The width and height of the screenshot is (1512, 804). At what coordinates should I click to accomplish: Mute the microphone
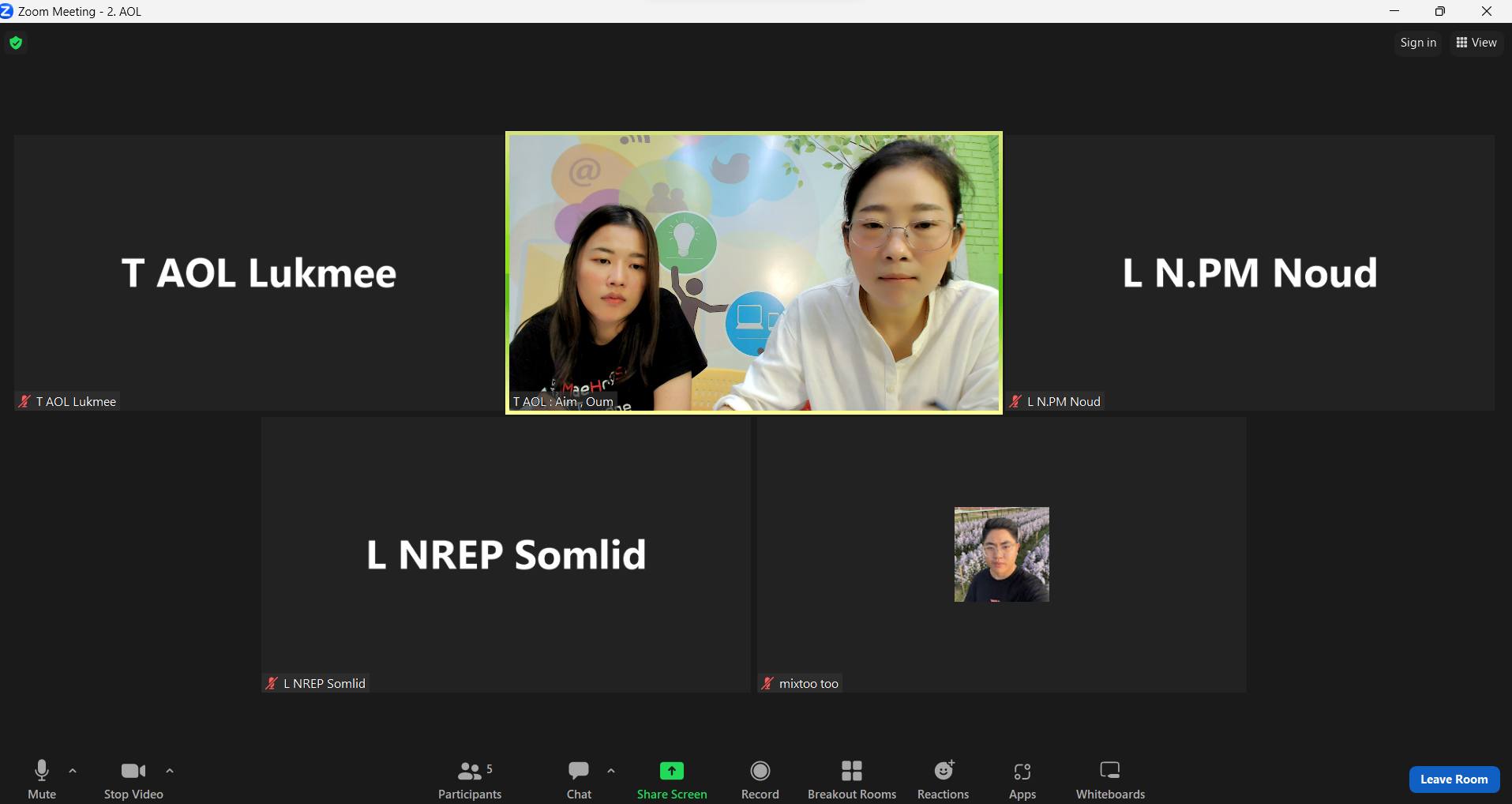tap(42, 780)
